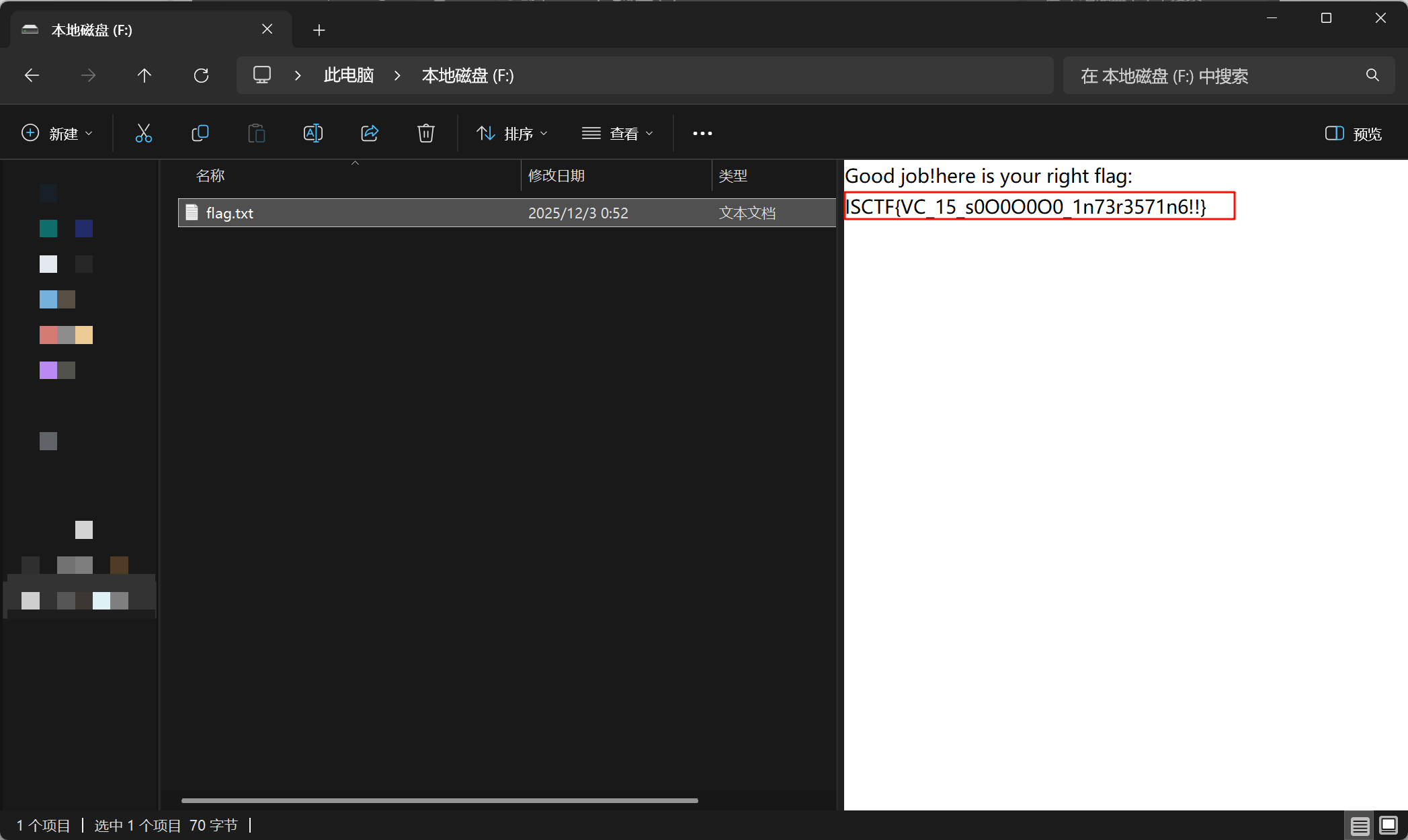
Task: Expand the Sort (排序) dropdown
Action: pos(512,134)
